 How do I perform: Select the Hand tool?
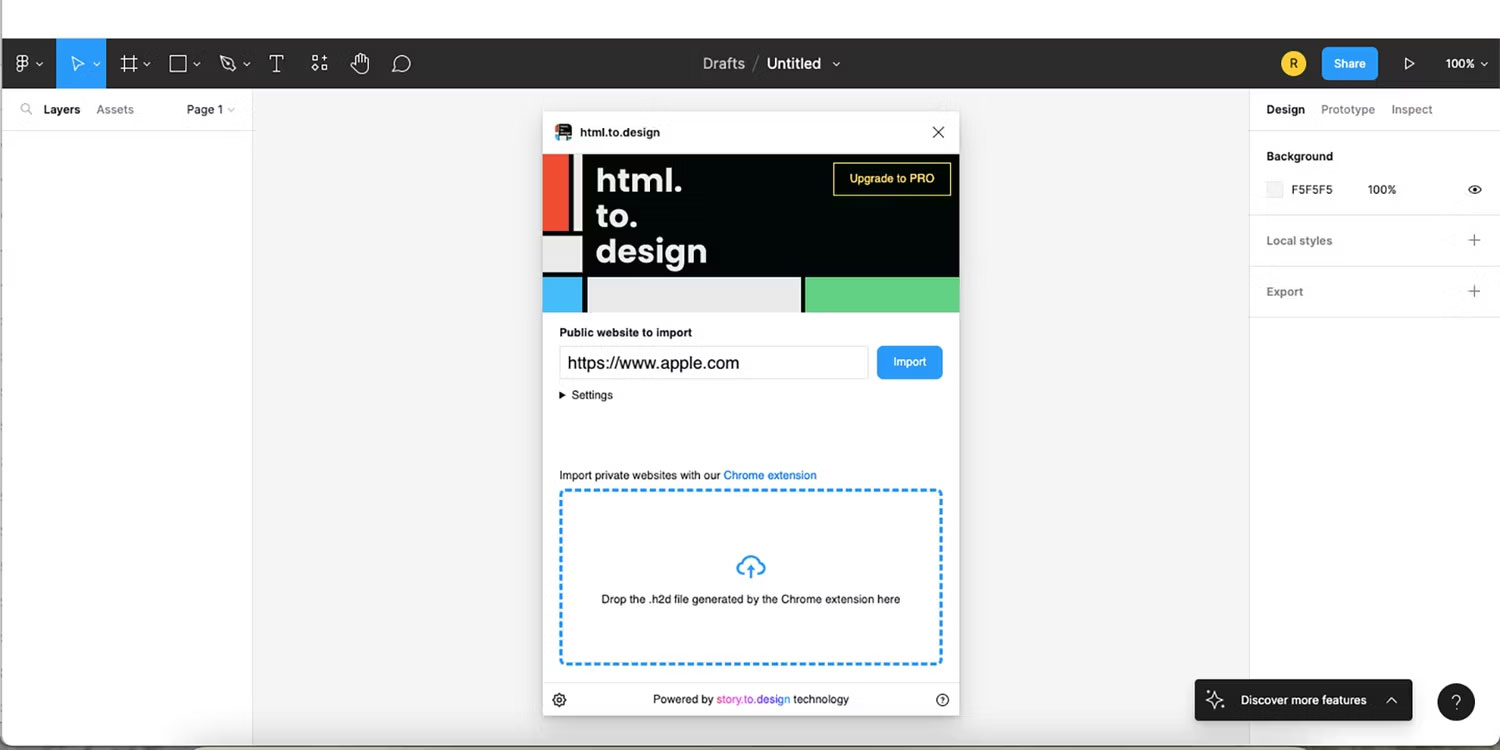click(360, 64)
